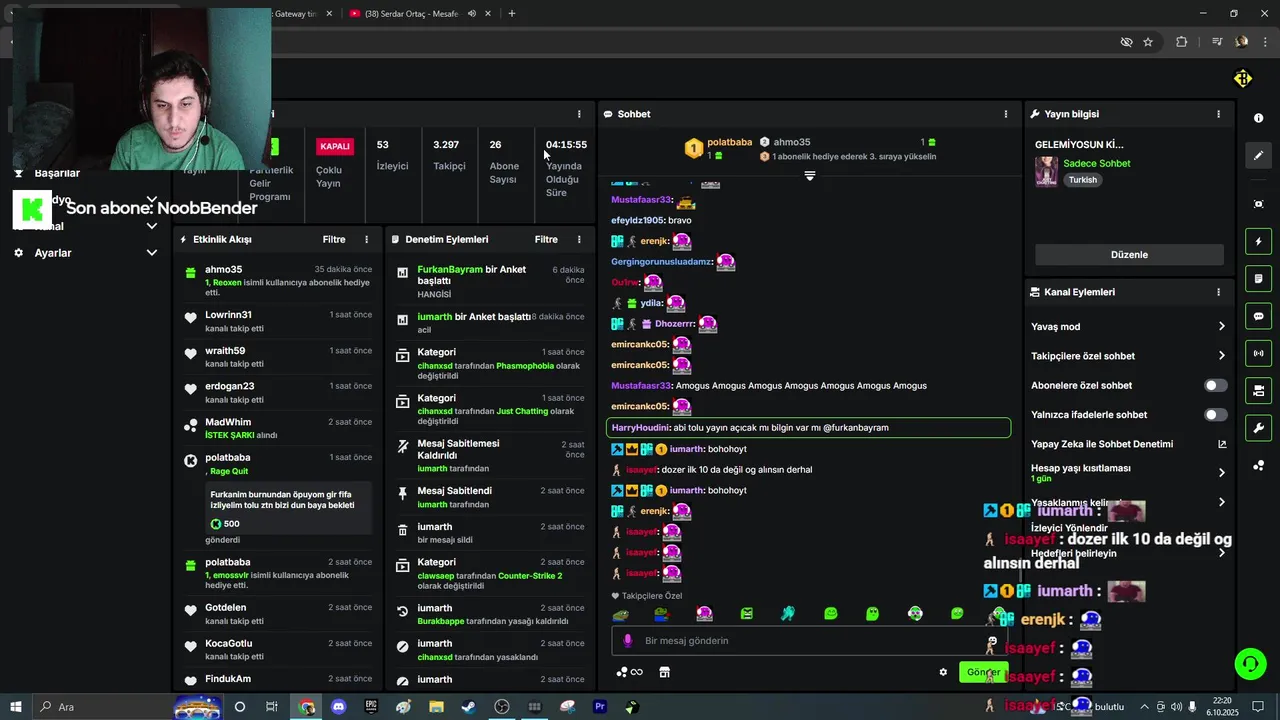Open the chat settings gear icon

click(x=943, y=672)
